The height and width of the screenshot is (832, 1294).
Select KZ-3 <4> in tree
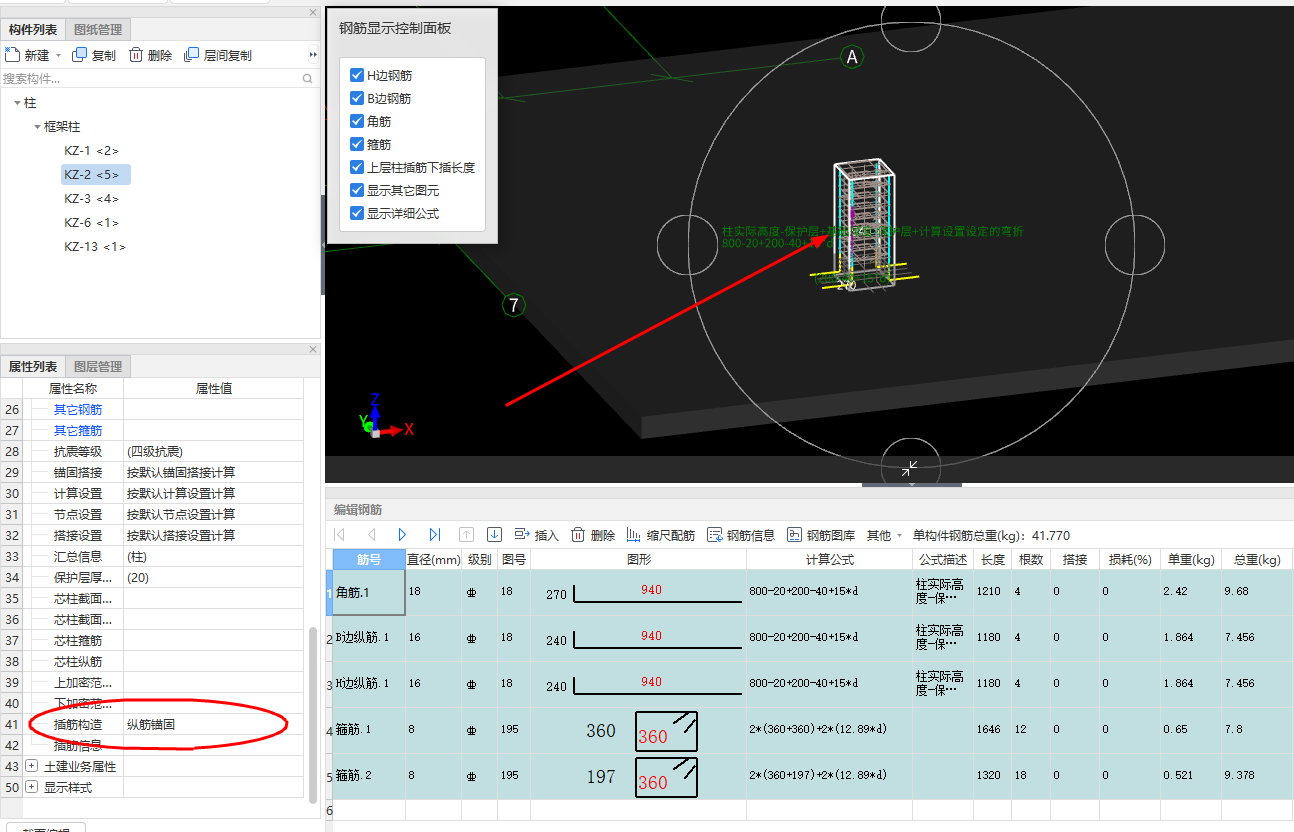click(x=91, y=199)
